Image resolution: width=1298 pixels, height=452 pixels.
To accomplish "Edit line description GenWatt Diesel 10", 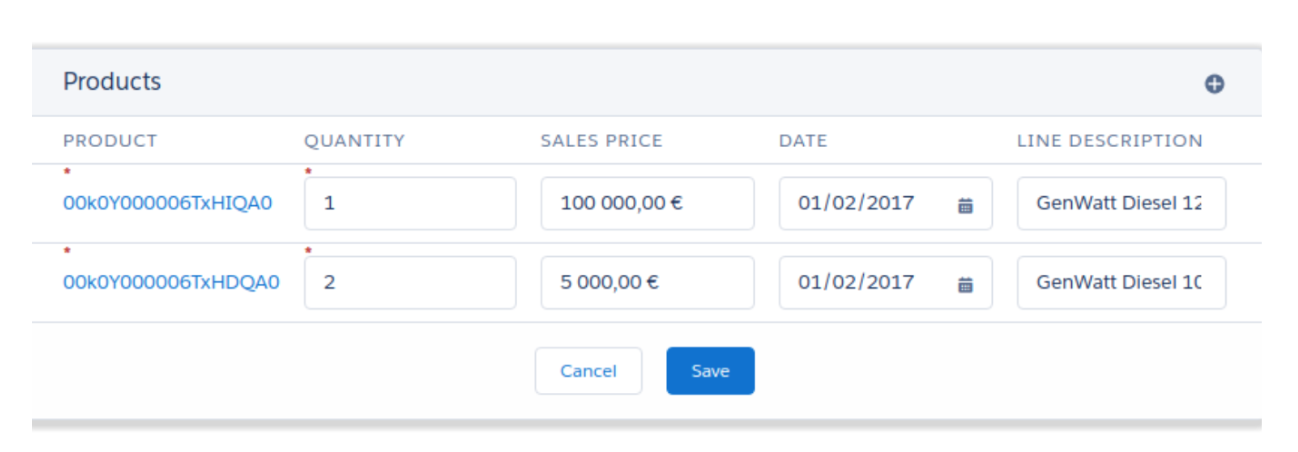I will [1122, 283].
